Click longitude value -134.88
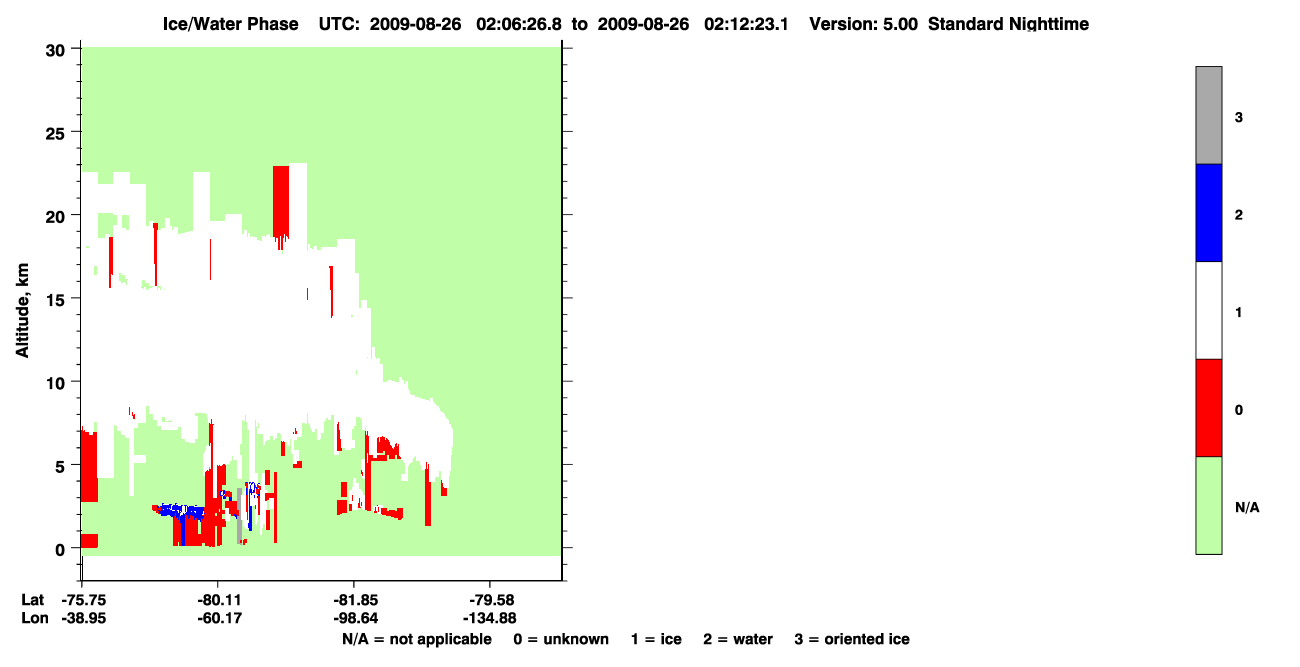 click(488, 619)
